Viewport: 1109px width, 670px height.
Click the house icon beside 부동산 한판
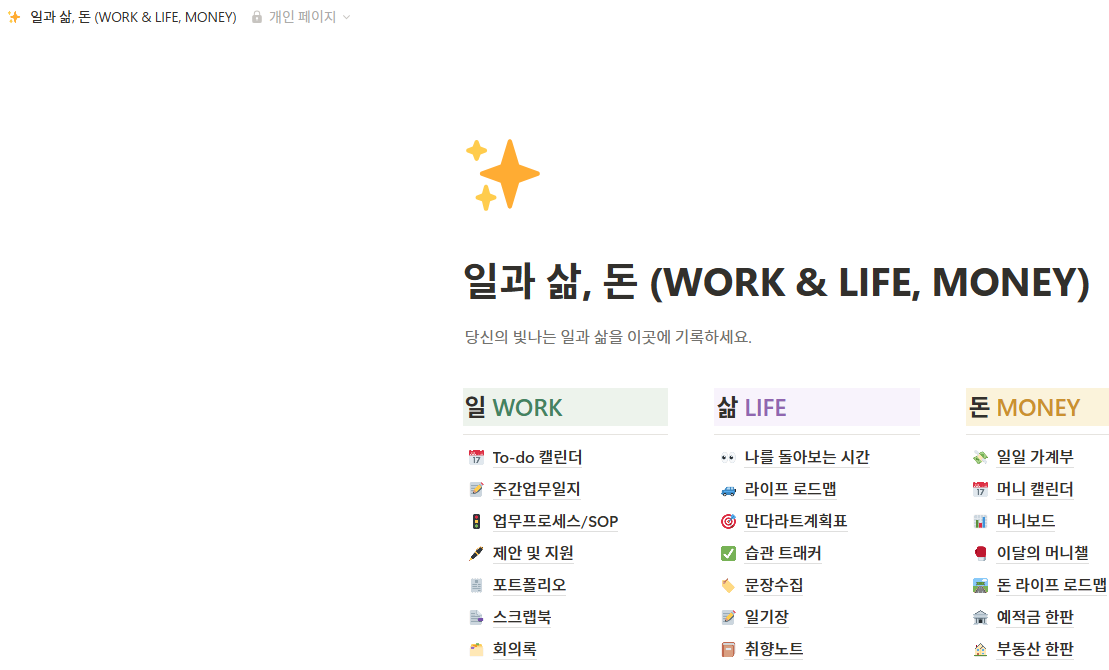pyautogui.click(x=980, y=649)
